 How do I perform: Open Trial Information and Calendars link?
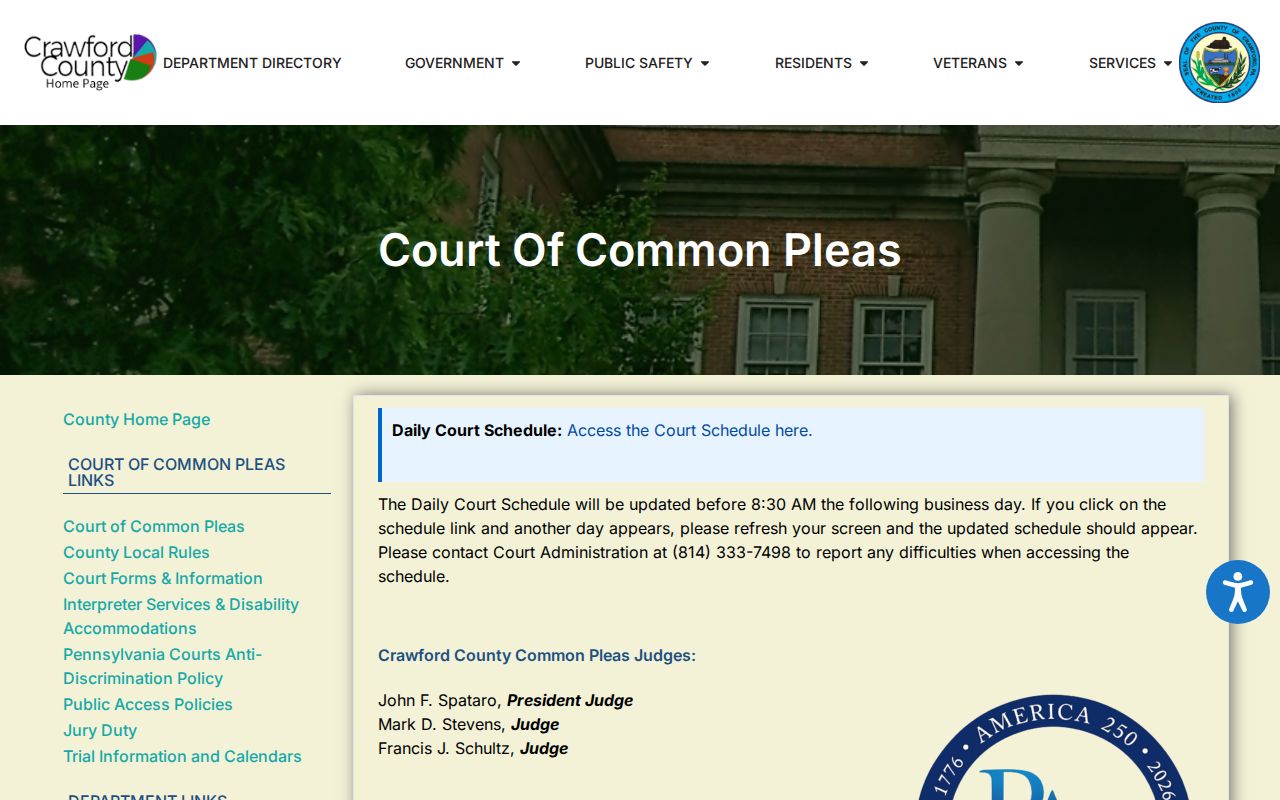182,756
